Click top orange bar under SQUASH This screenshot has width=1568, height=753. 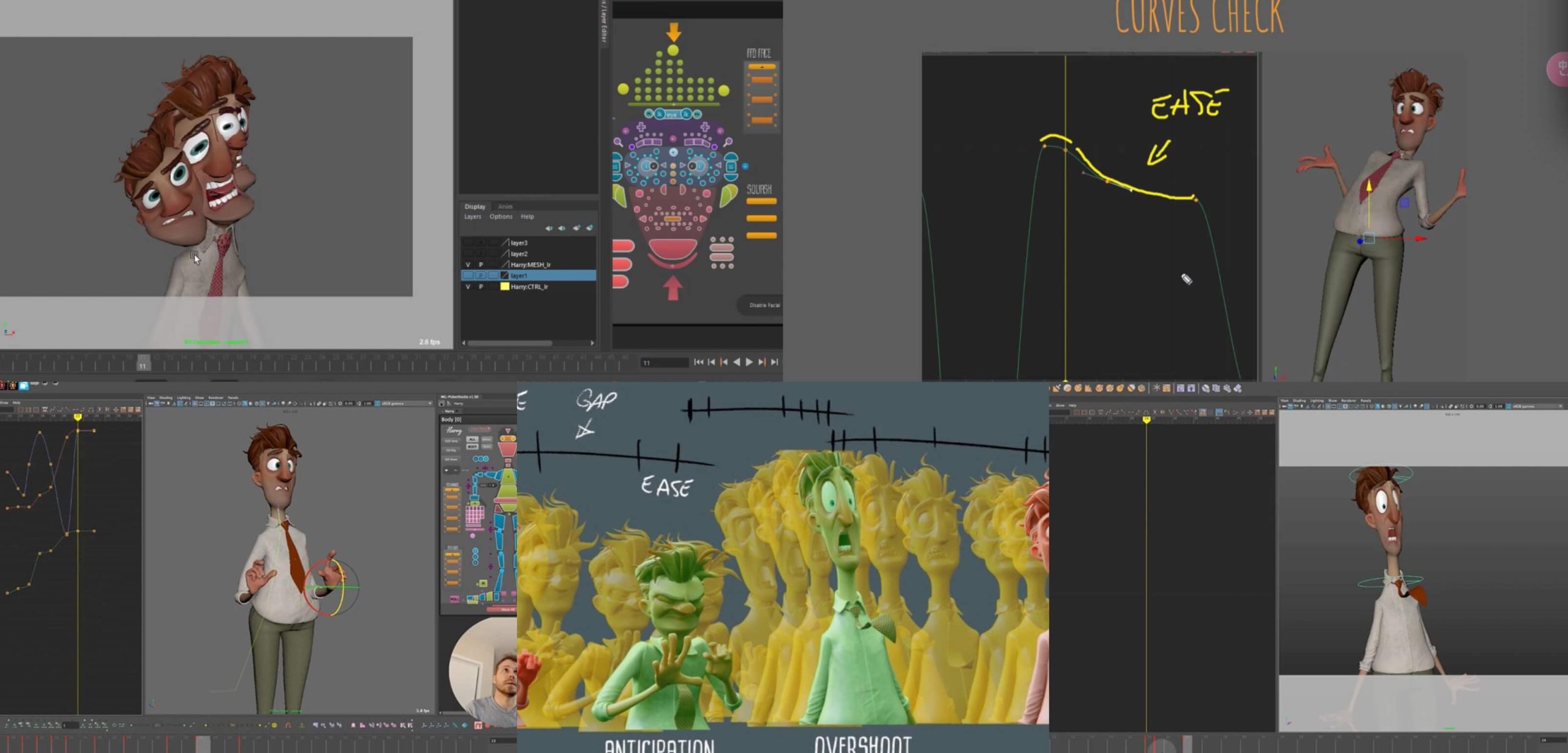click(x=761, y=201)
